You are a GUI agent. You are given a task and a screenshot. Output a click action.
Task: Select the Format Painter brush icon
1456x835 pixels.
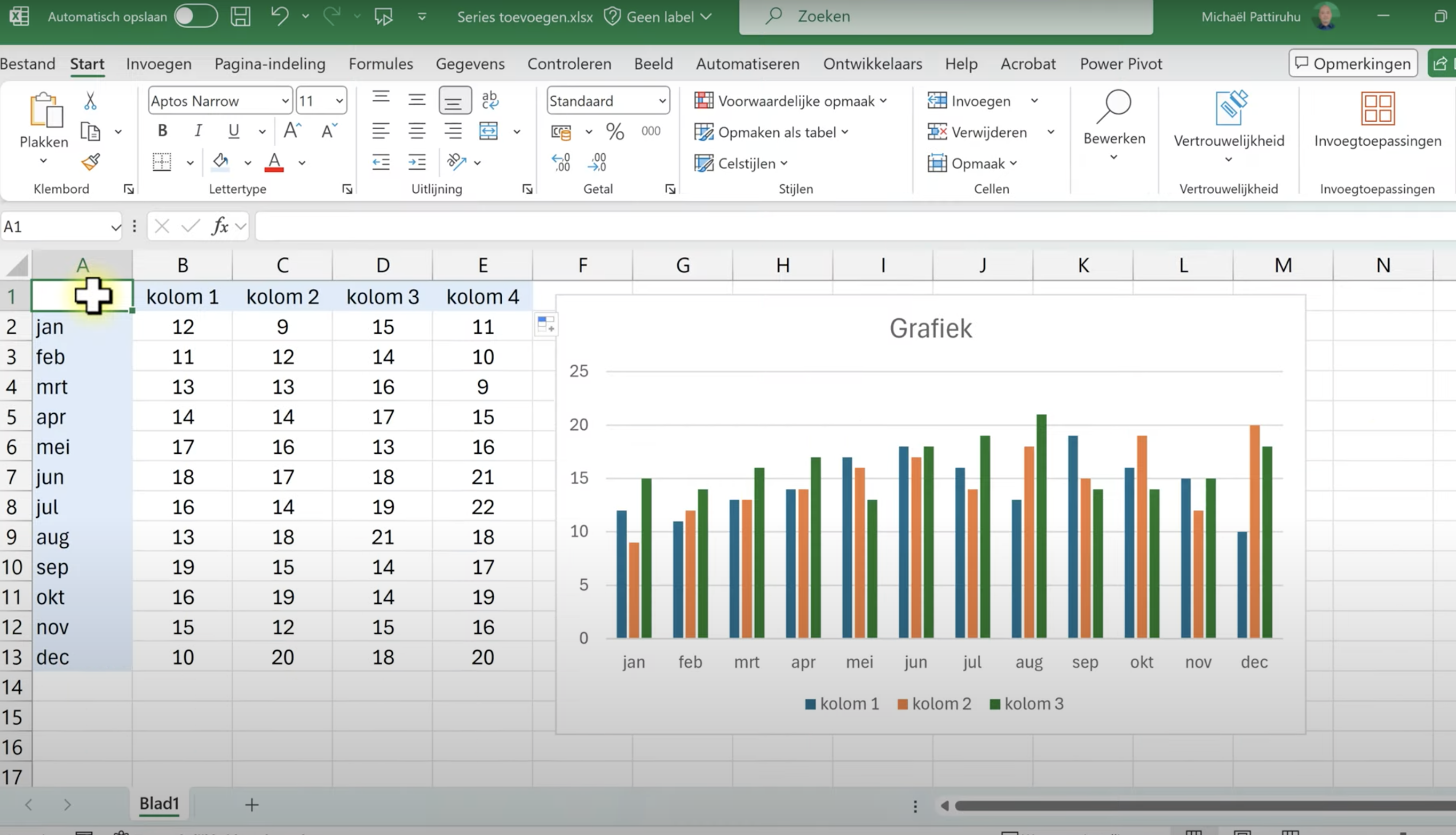tap(91, 162)
